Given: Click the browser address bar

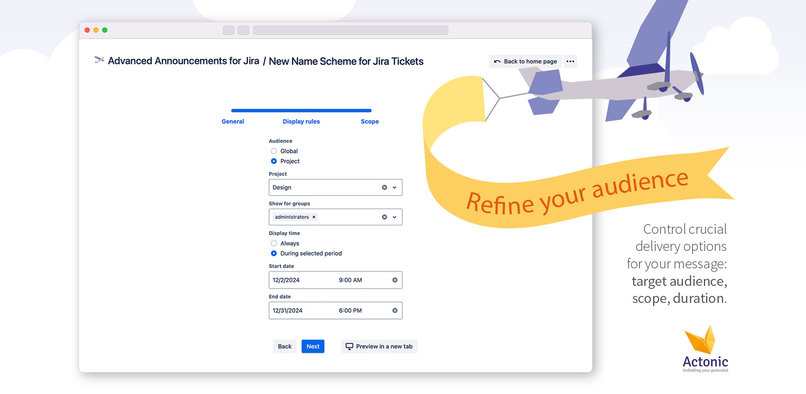Looking at the screenshot, I should pos(351,30).
